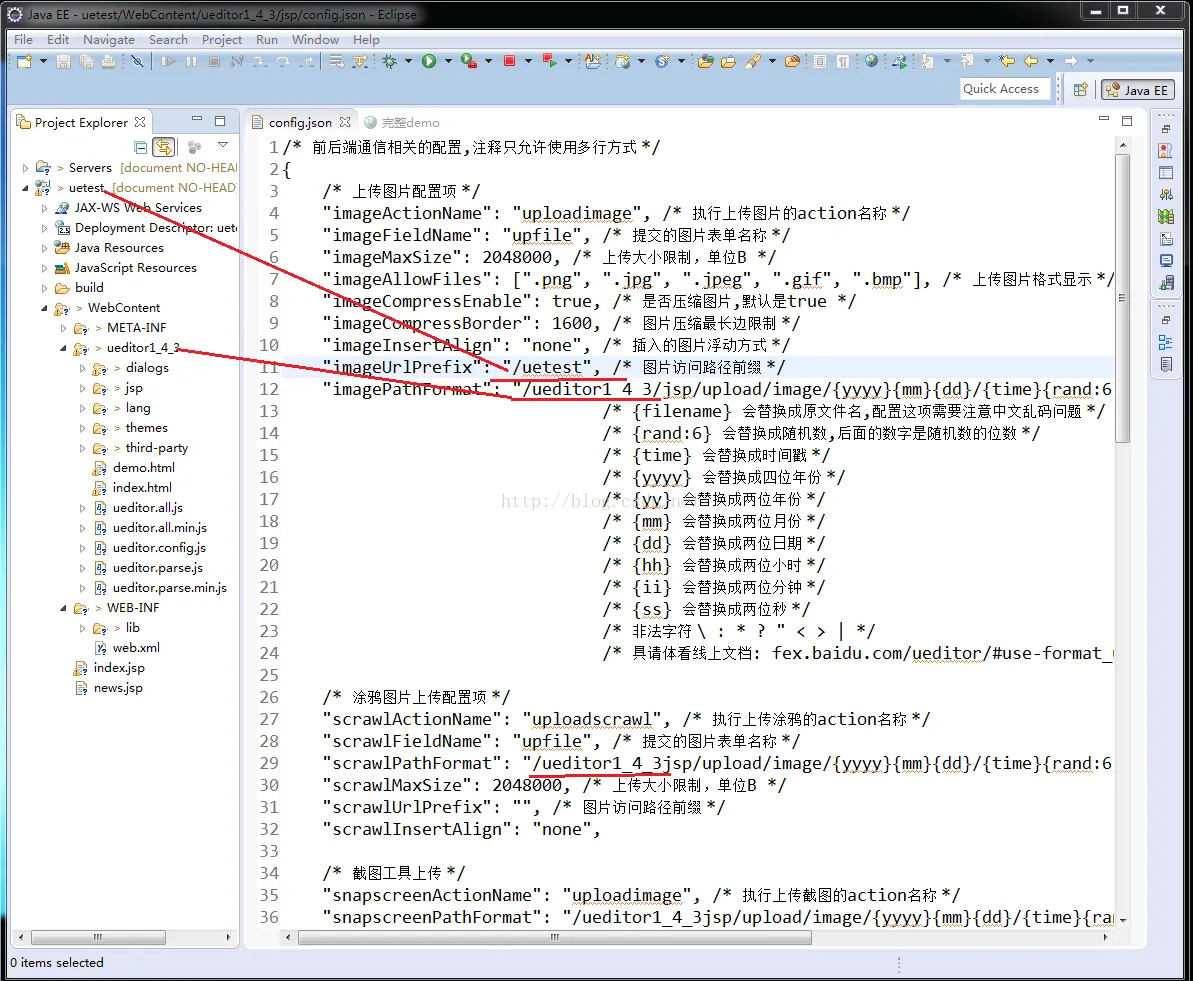Maximize the editor area
The width and height of the screenshot is (1193, 981).
1128,120
